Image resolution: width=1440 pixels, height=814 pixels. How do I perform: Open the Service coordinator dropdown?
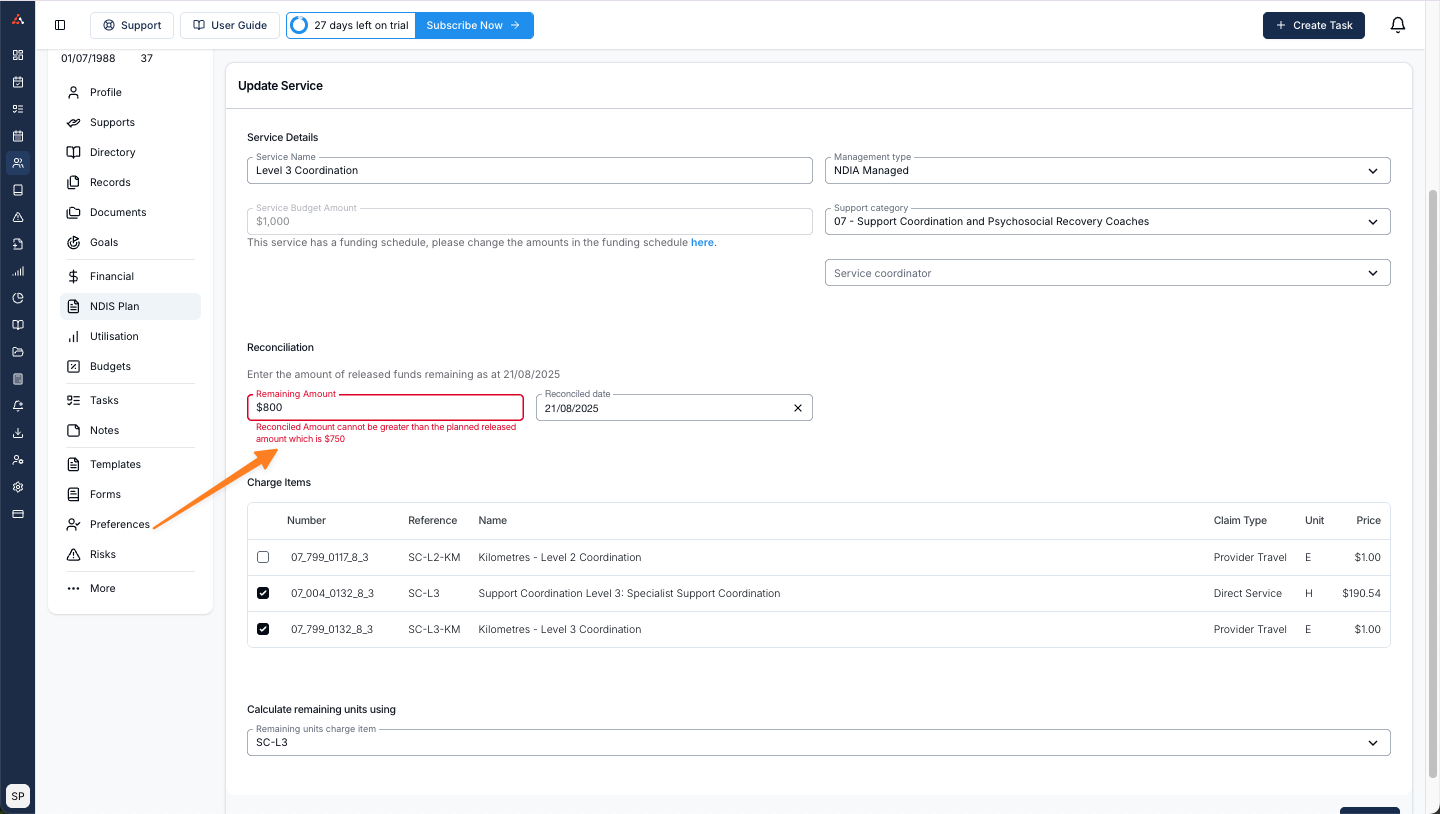click(1107, 272)
